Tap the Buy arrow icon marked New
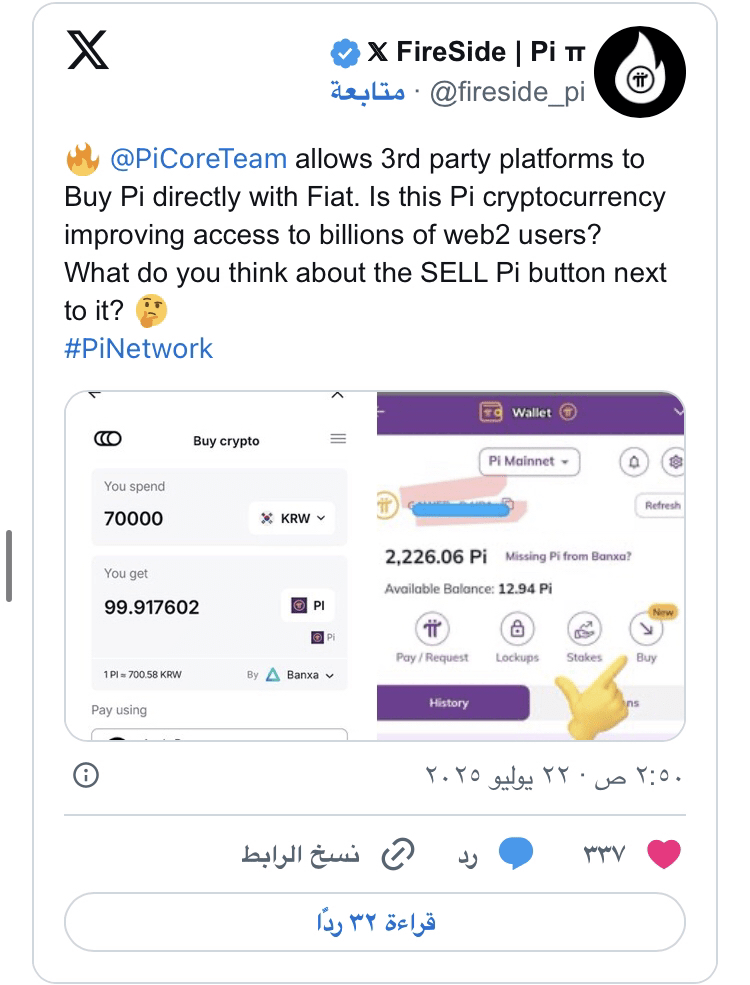 [647, 628]
